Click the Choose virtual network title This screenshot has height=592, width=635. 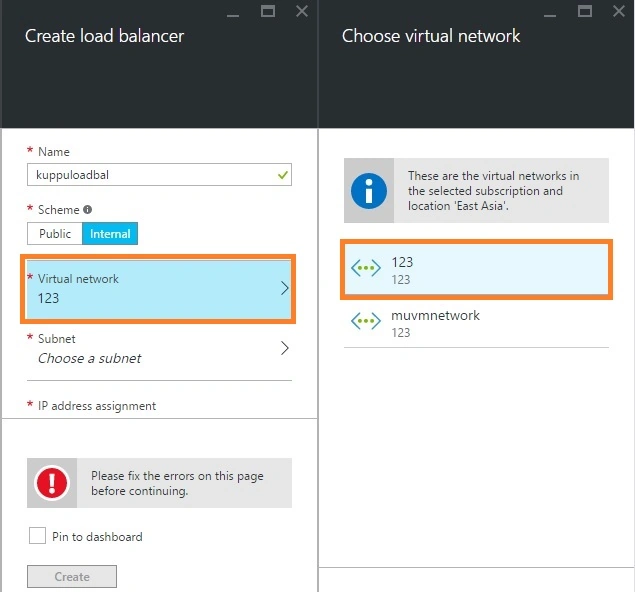(x=431, y=36)
